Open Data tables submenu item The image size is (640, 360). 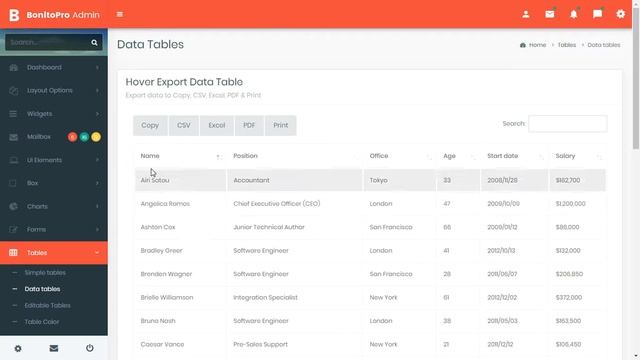42,289
